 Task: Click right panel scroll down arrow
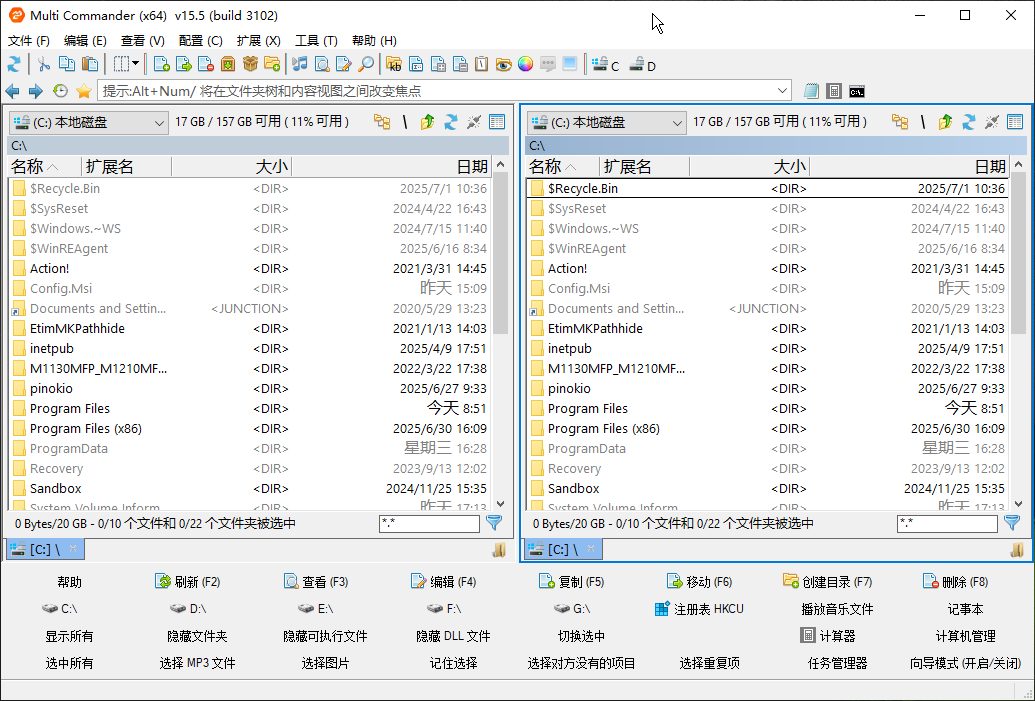pyautogui.click(x=1018, y=504)
